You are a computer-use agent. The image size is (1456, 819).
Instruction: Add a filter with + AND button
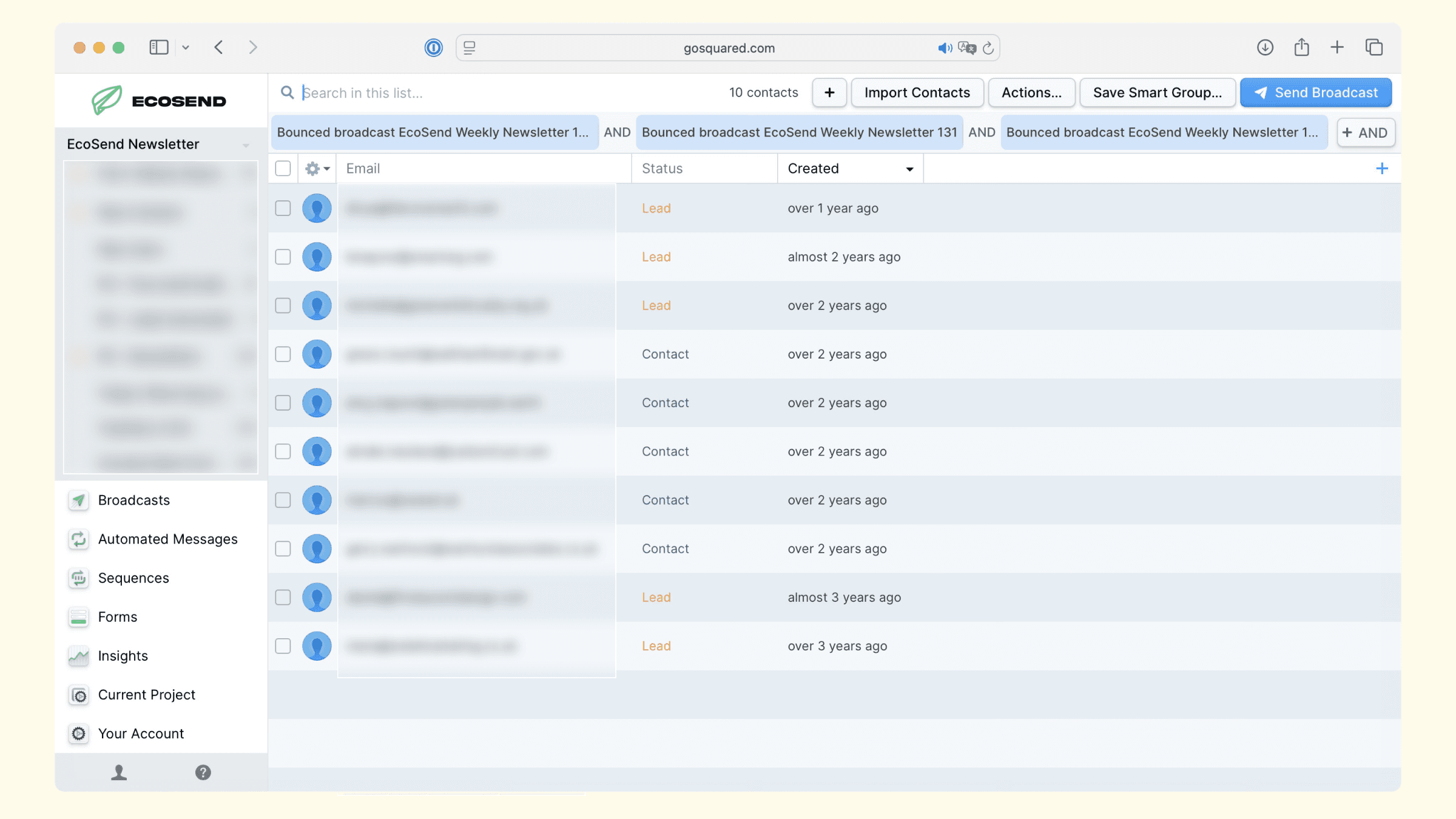(x=1366, y=132)
